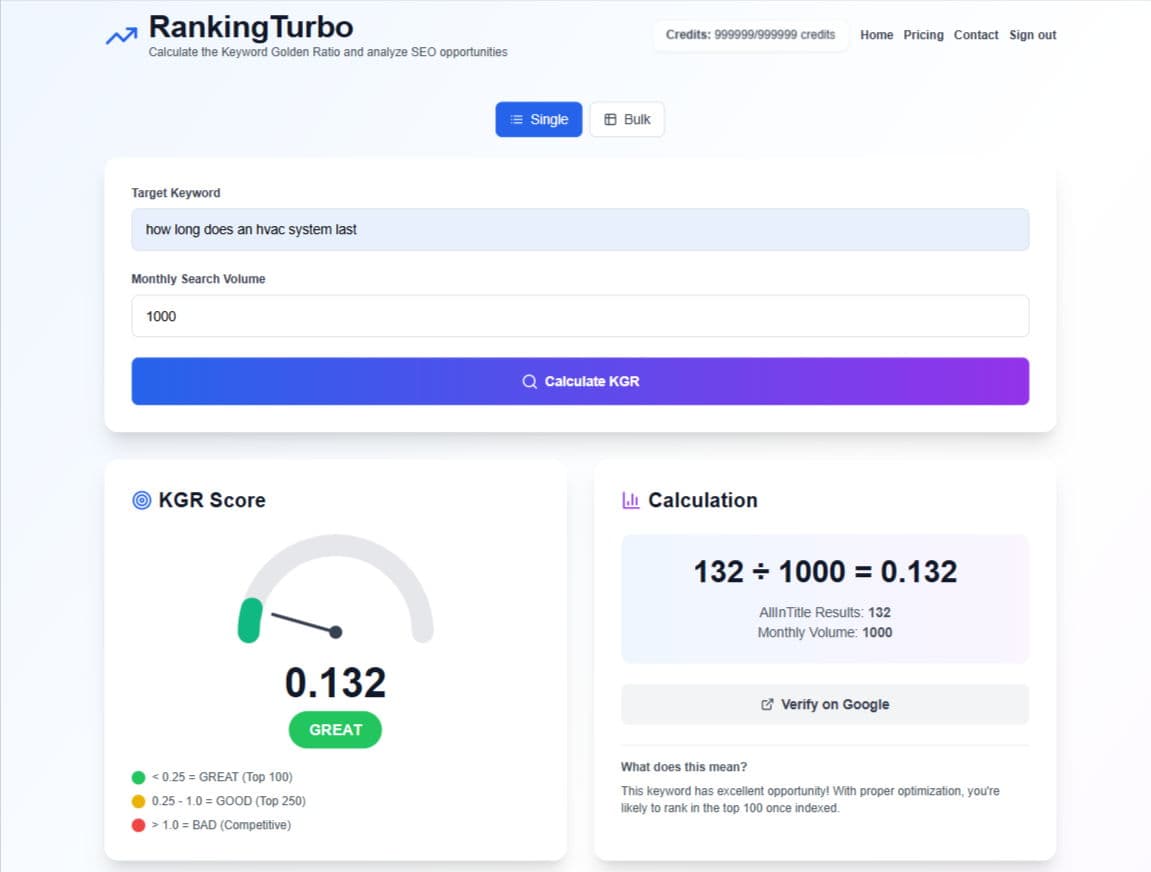Open the Home navigation link

[x=876, y=34]
